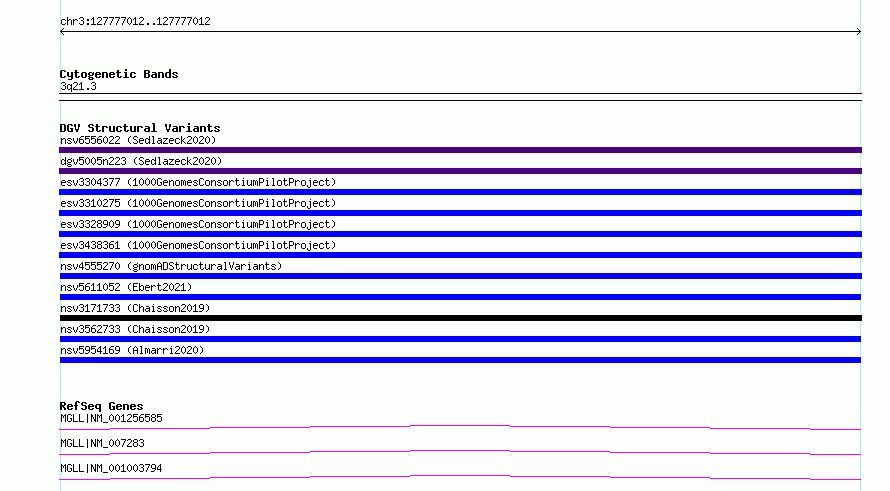Open nsv6556022 (Sedlazeck2020) variant label

[138, 140]
